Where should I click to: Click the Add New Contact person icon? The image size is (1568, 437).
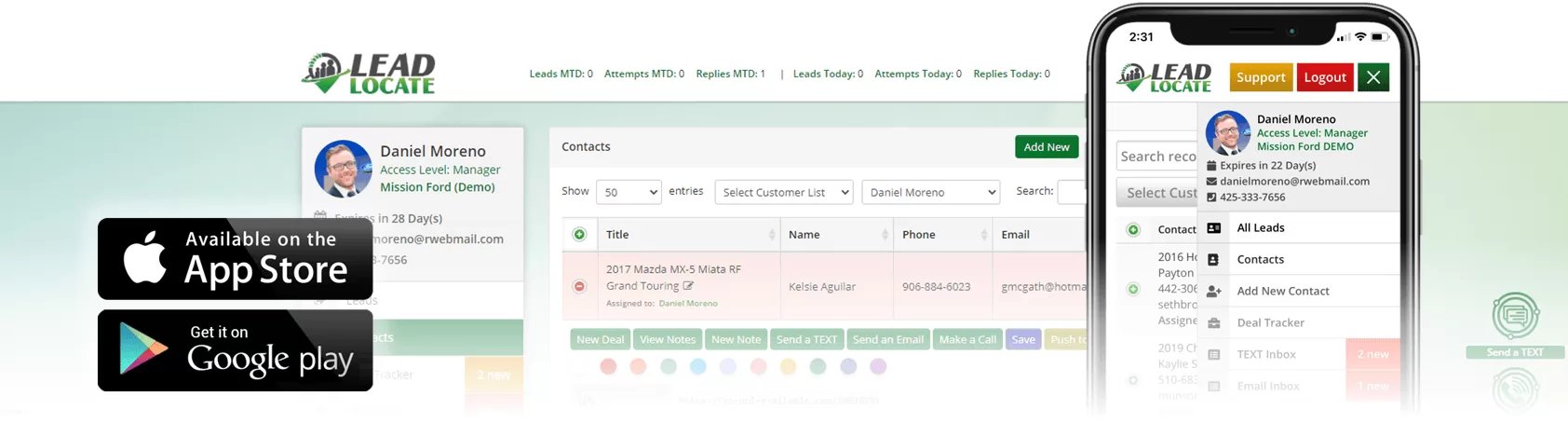click(1214, 291)
